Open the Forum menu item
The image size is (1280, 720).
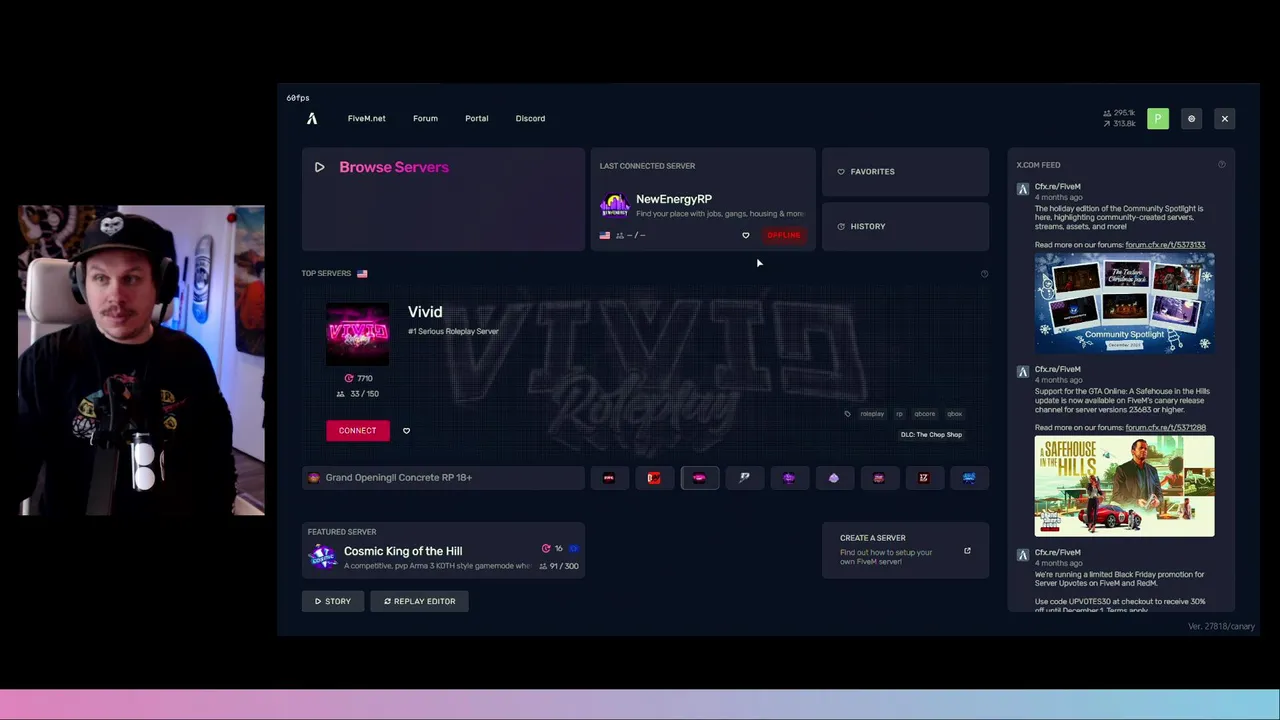(425, 118)
